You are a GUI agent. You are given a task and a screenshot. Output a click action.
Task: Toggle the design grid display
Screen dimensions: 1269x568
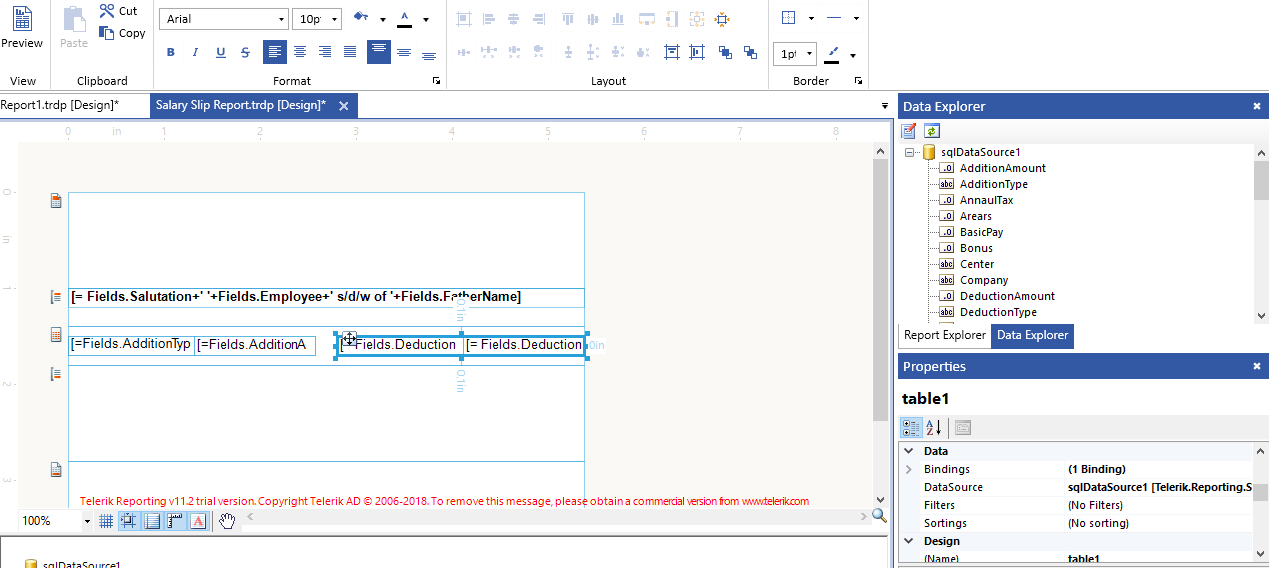(x=106, y=521)
